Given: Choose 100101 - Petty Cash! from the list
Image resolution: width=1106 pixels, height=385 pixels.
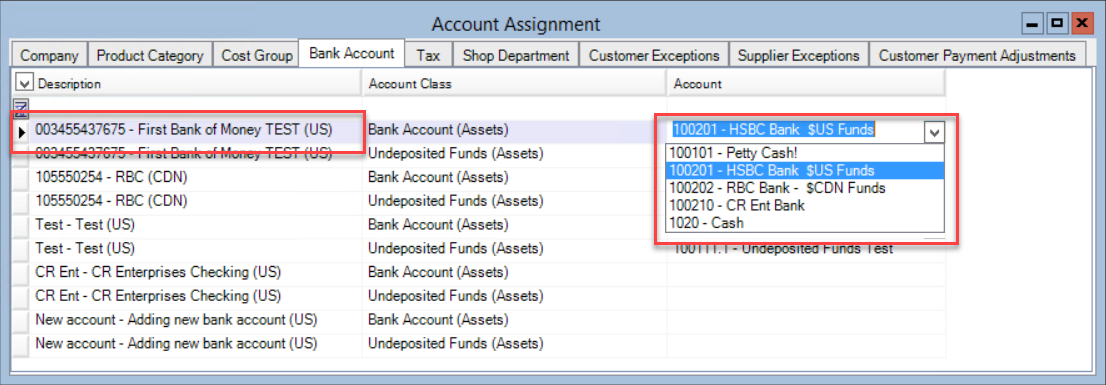Looking at the screenshot, I should tap(804, 152).
